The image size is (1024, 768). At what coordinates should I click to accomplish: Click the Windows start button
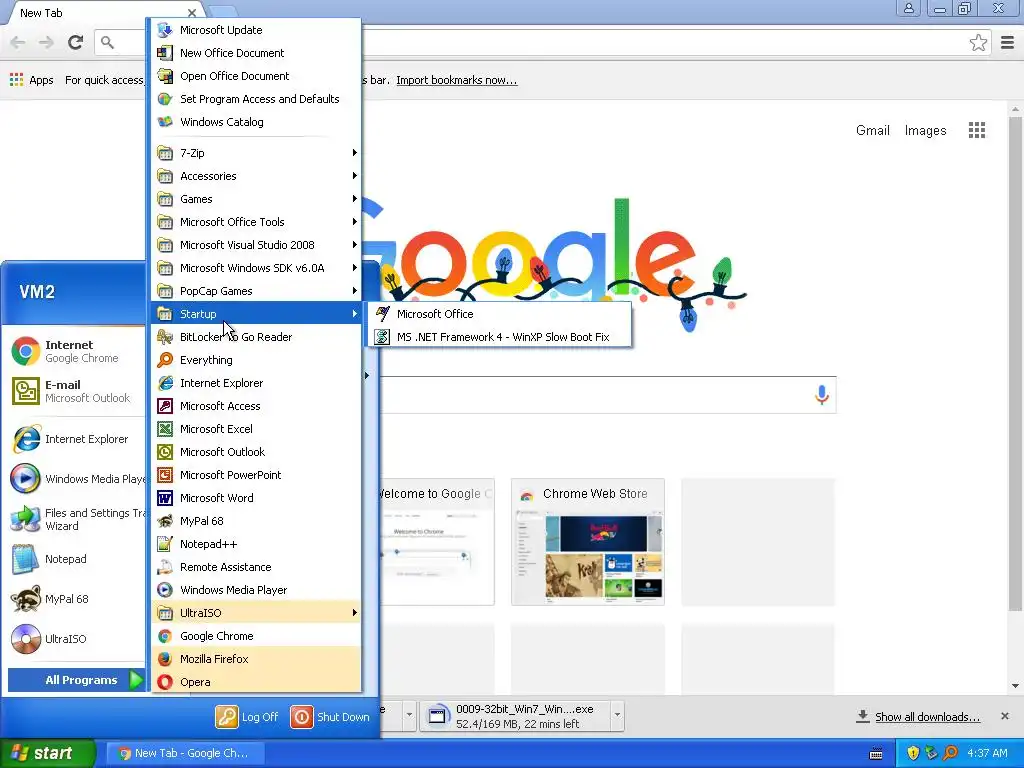click(x=48, y=753)
